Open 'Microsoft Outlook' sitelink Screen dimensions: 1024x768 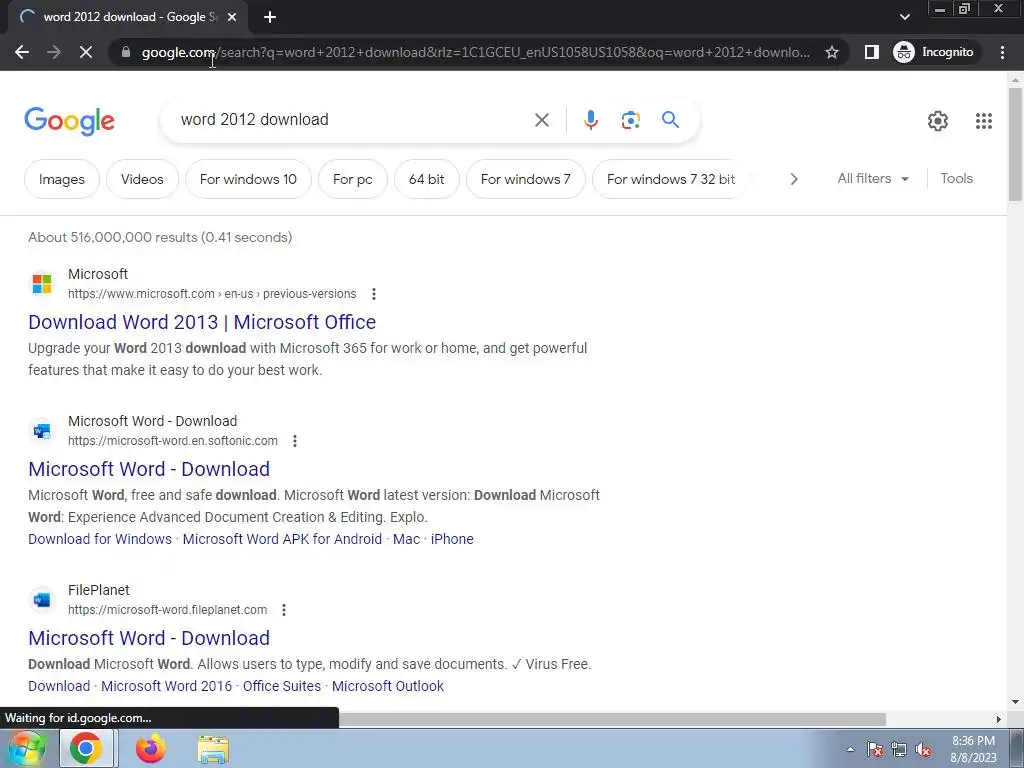tap(388, 686)
